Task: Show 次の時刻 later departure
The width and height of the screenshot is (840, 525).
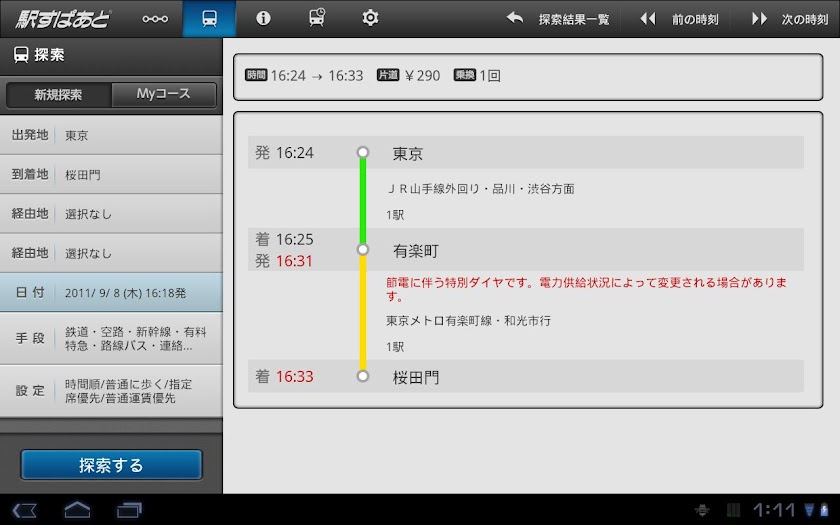Action: tap(790, 19)
